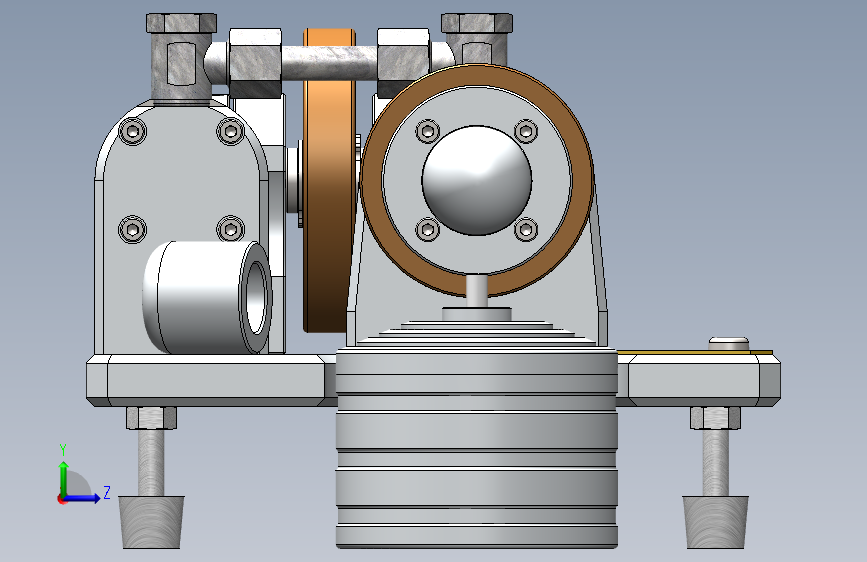
Task: Select the hex nut under the left base plate
Action: pyautogui.click(x=151, y=418)
